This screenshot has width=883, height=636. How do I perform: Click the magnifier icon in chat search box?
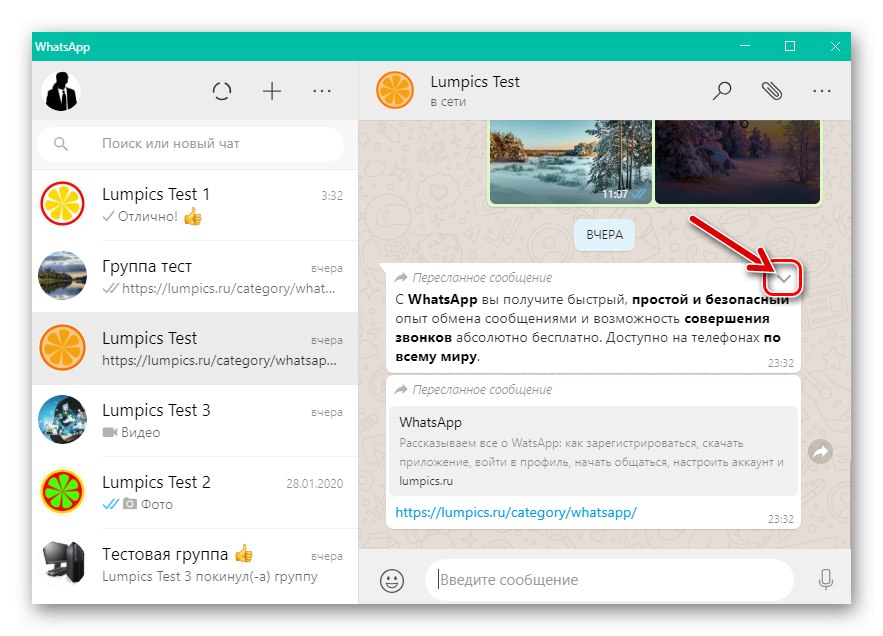[61, 144]
